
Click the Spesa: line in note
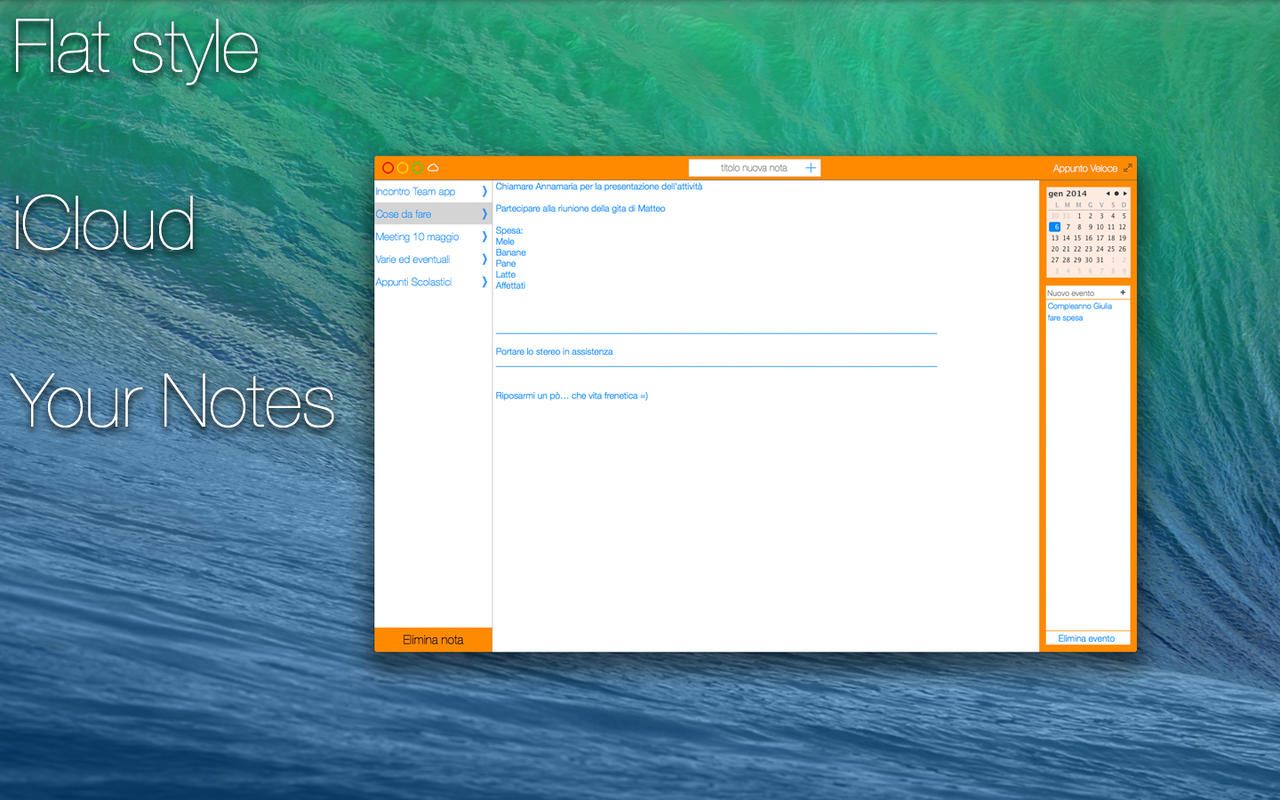point(510,231)
